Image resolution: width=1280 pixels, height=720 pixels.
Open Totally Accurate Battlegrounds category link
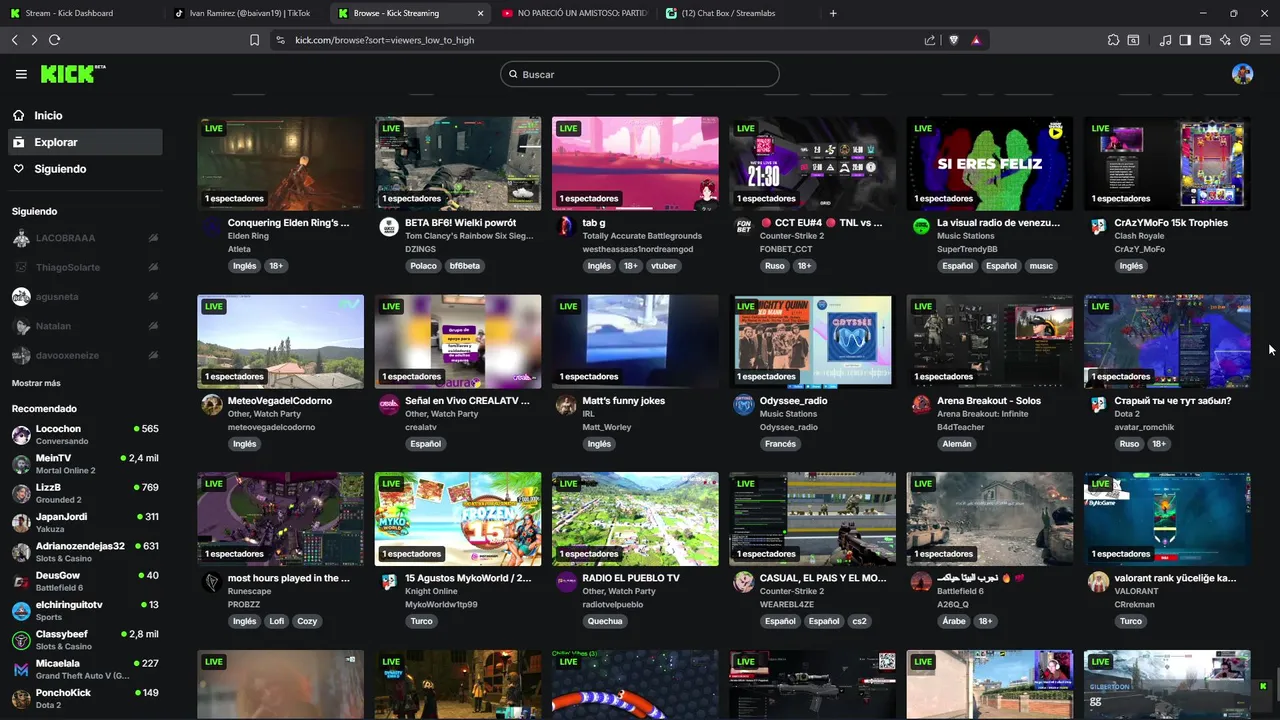click(x=642, y=236)
